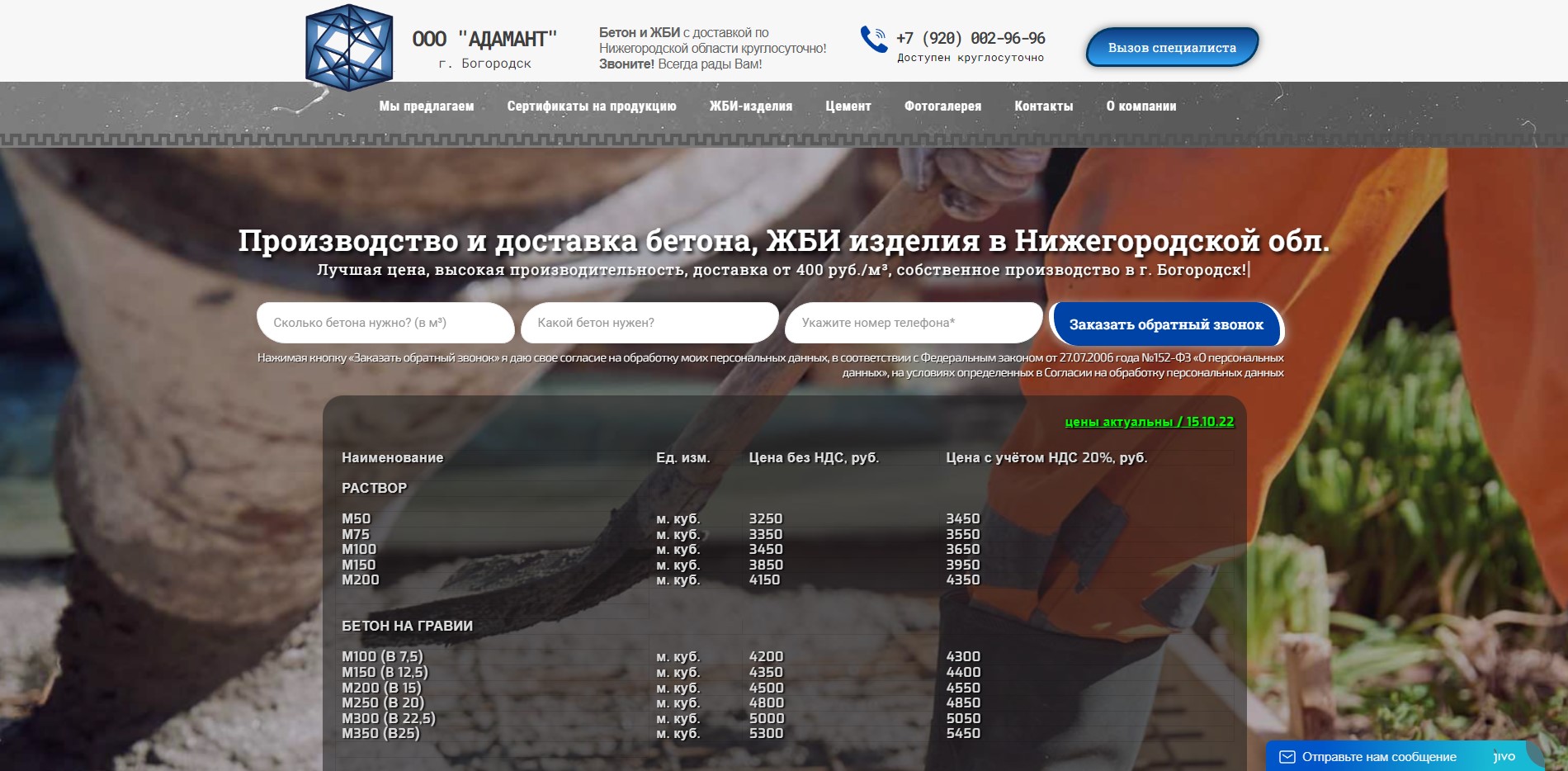1568x771 pixels.
Task: Open the Мы предлагаем menu item
Action: coord(425,106)
